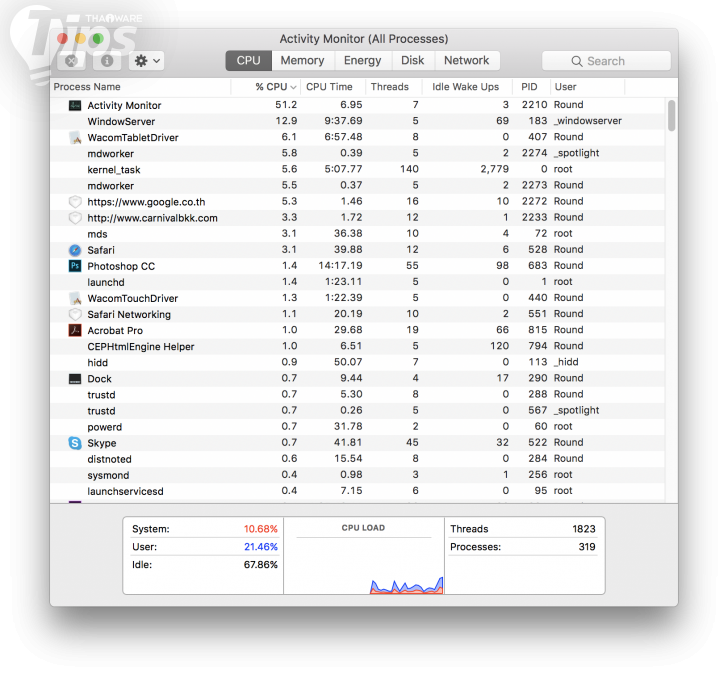Click the google.co.th shield icon
The width and height of the screenshot is (728, 678).
(x=75, y=202)
